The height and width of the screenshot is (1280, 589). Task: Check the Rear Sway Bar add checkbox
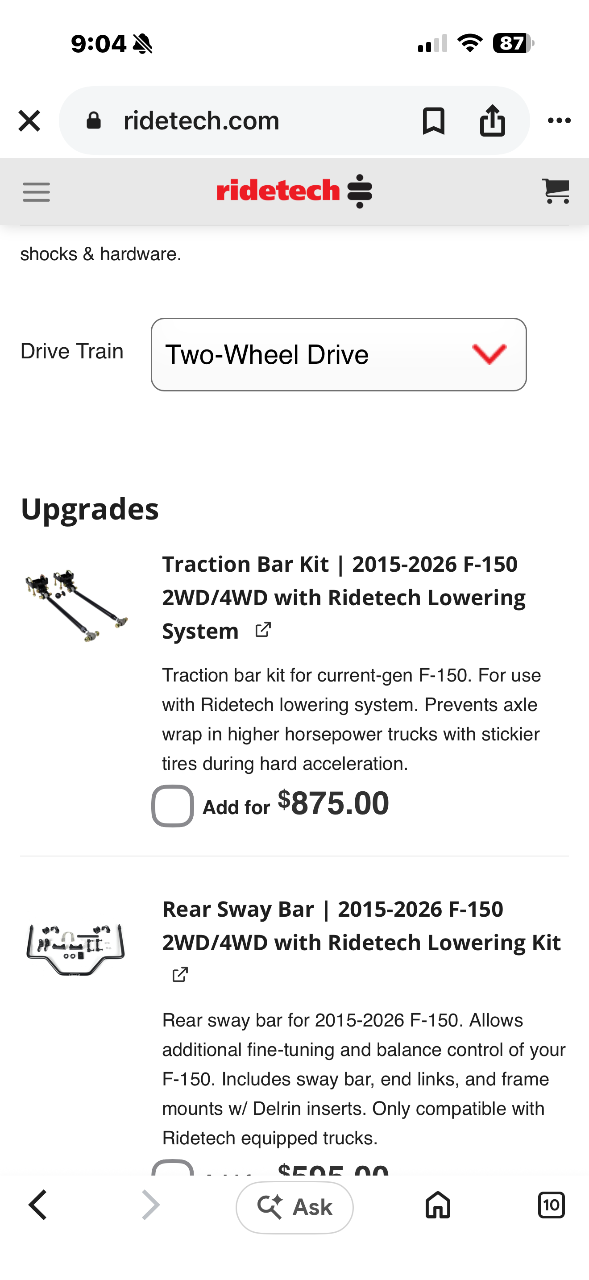coord(172,1168)
